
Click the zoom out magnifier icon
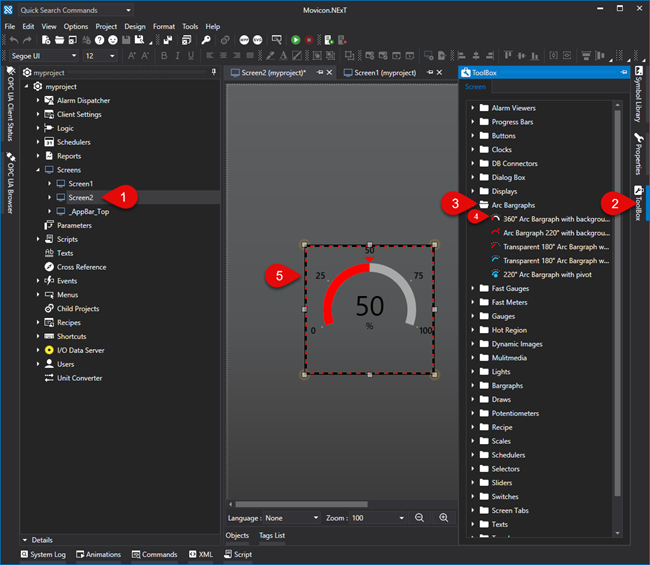tap(420, 518)
